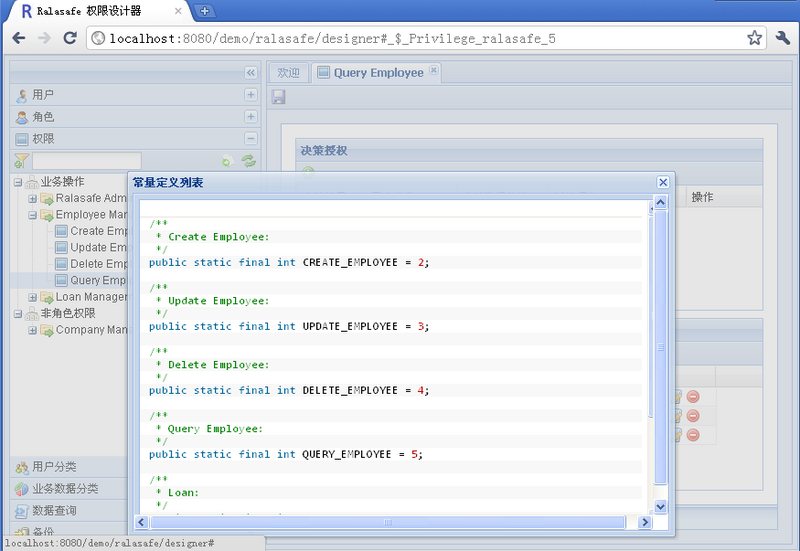Expand the 用户 panel with plus button
The image size is (800, 551).
click(x=250, y=95)
